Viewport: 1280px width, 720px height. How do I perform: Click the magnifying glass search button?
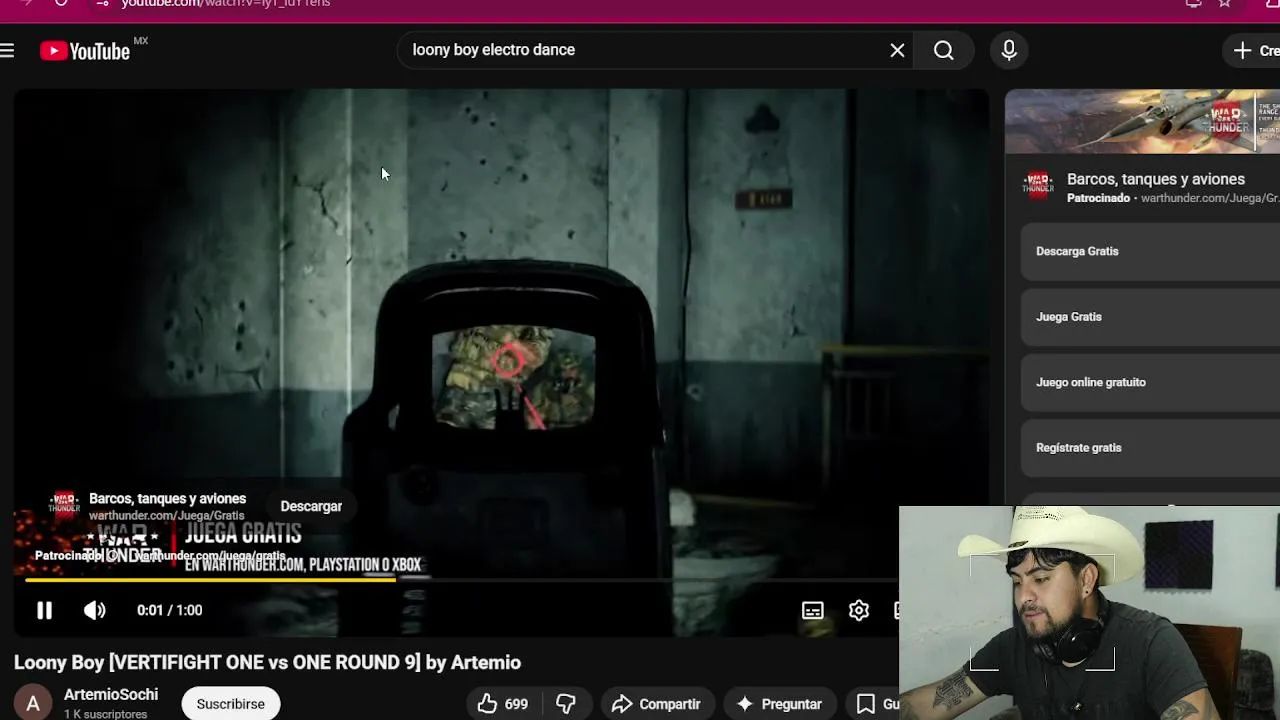click(944, 50)
